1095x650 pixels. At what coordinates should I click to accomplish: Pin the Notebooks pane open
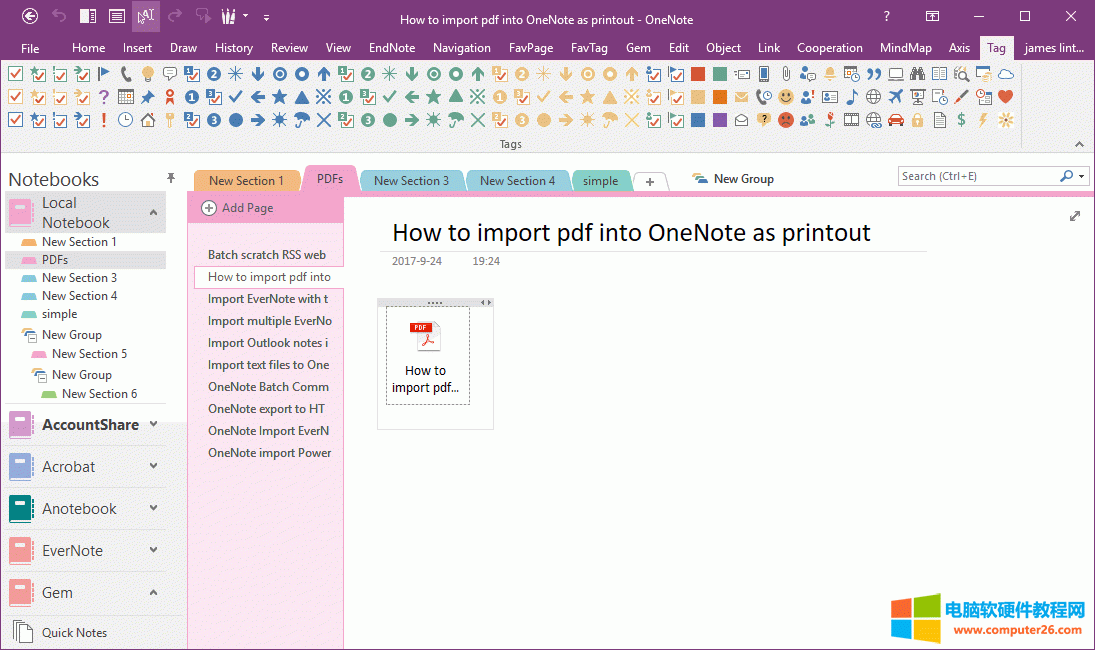[x=171, y=177]
